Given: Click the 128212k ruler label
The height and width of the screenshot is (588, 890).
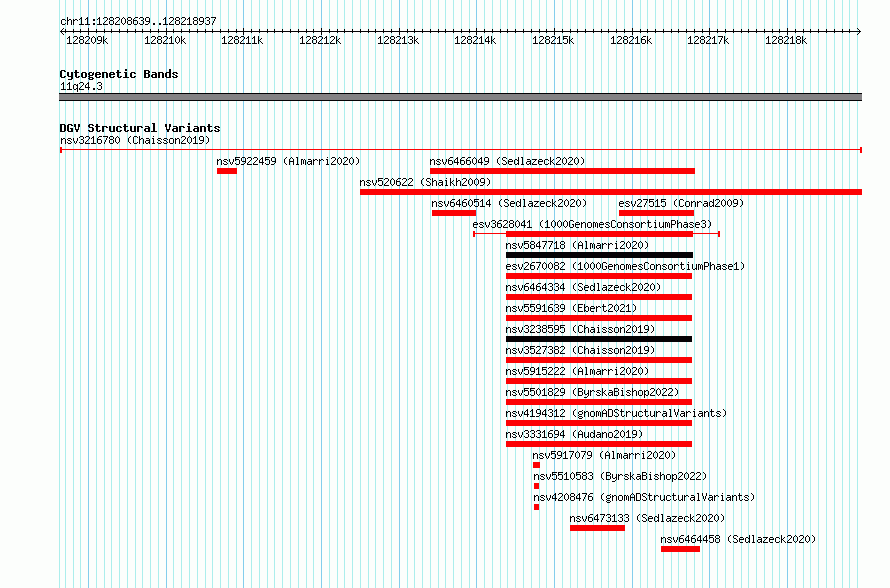Looking at the screenshot, I should 320,40.
